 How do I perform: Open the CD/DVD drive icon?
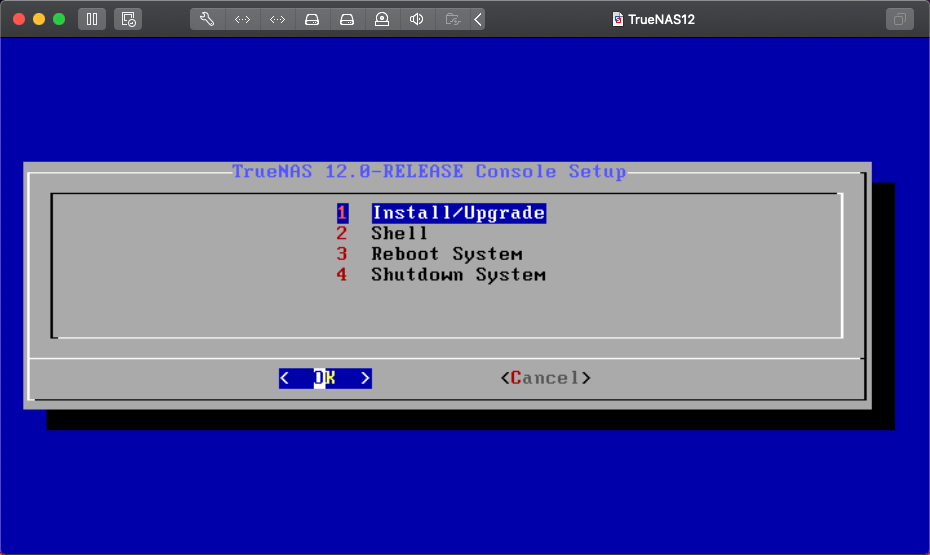pyautogui.click(x=382, y=19)
